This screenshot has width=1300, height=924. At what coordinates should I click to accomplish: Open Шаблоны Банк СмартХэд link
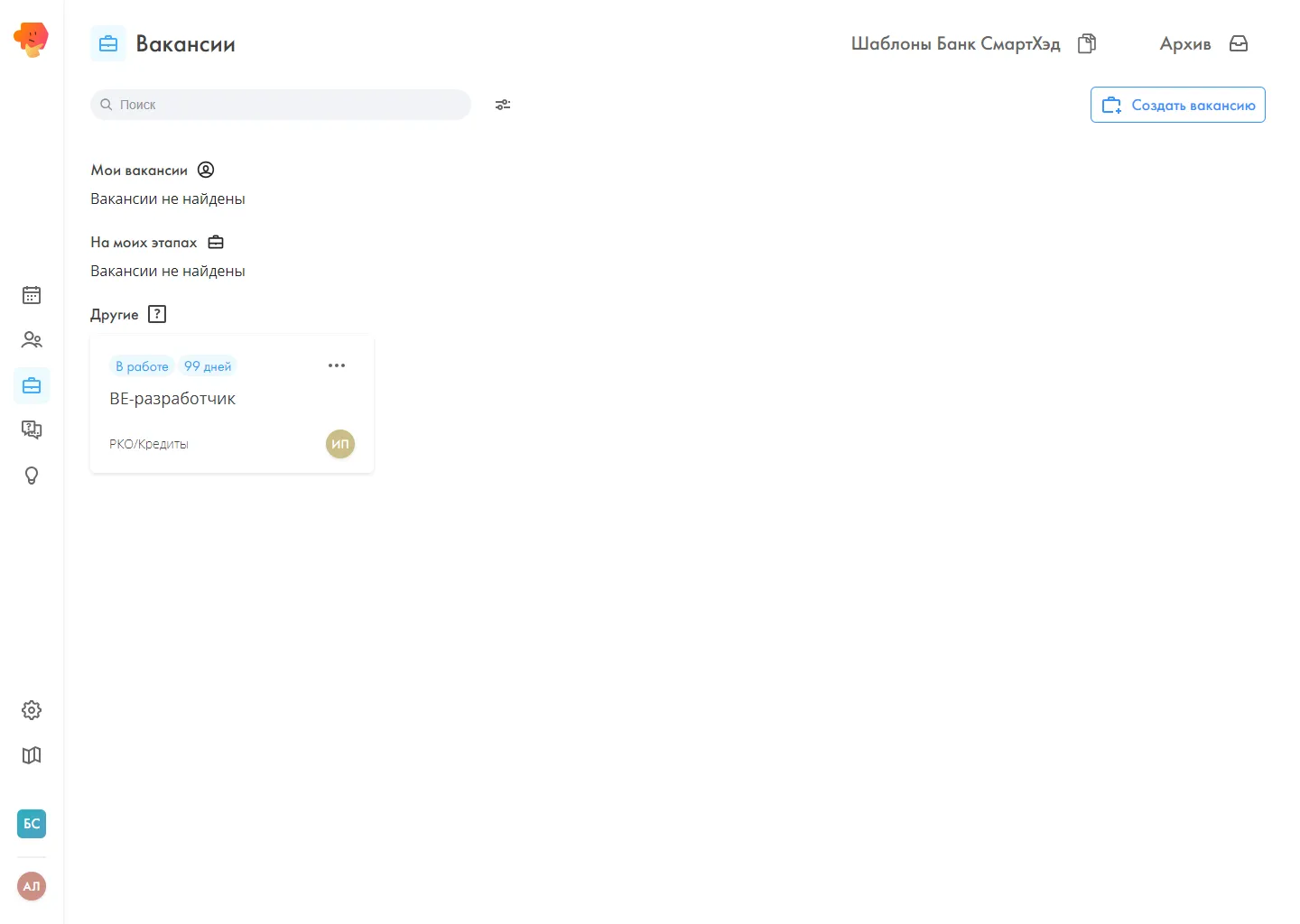pos(956,43)
